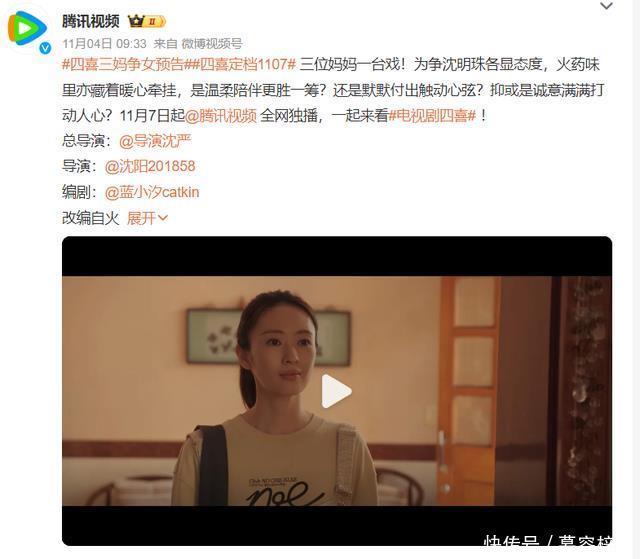Play the video with the center play button

pyautogui.click(x=336, y=391)
